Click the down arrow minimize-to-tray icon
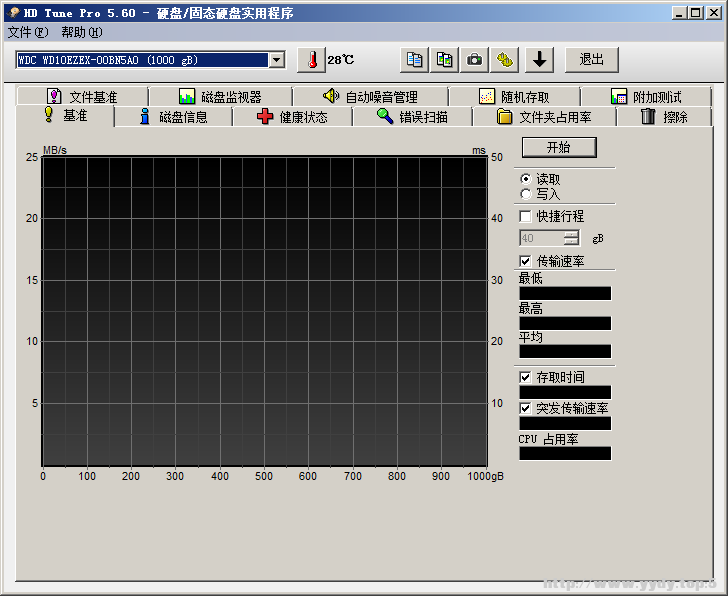Image resolution: width=728 pixels, height=596 pixels. pyautogui.click(x=540, y=60)
